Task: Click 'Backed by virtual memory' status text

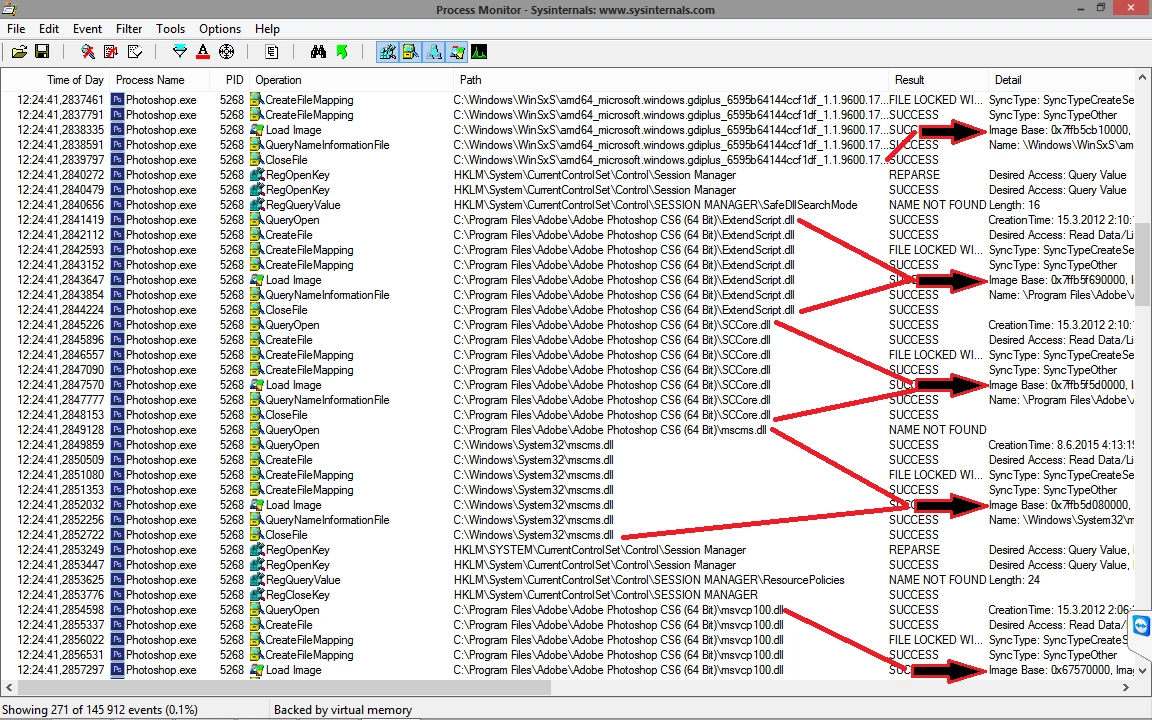Action: [343, 710]
